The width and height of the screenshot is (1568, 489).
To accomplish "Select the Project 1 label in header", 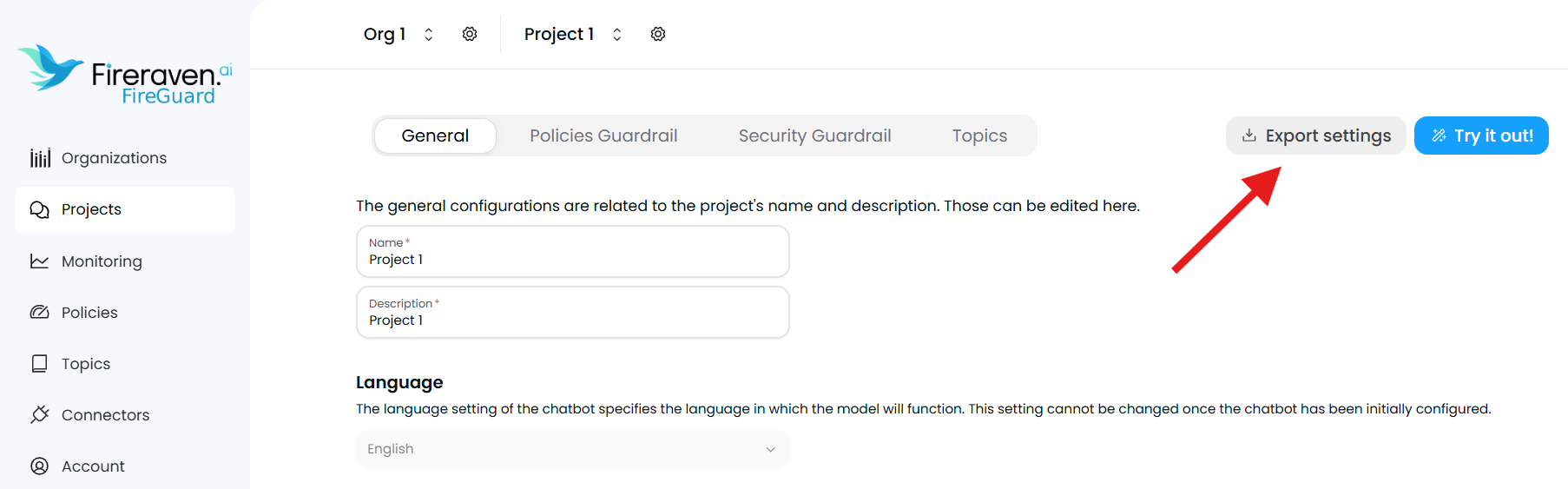I will pyautogui.click(x=559, y=34).
